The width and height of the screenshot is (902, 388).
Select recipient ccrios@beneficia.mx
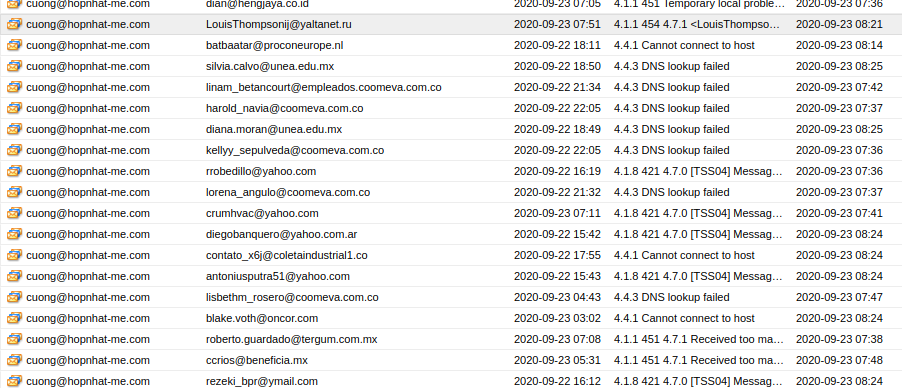(257, 360)
